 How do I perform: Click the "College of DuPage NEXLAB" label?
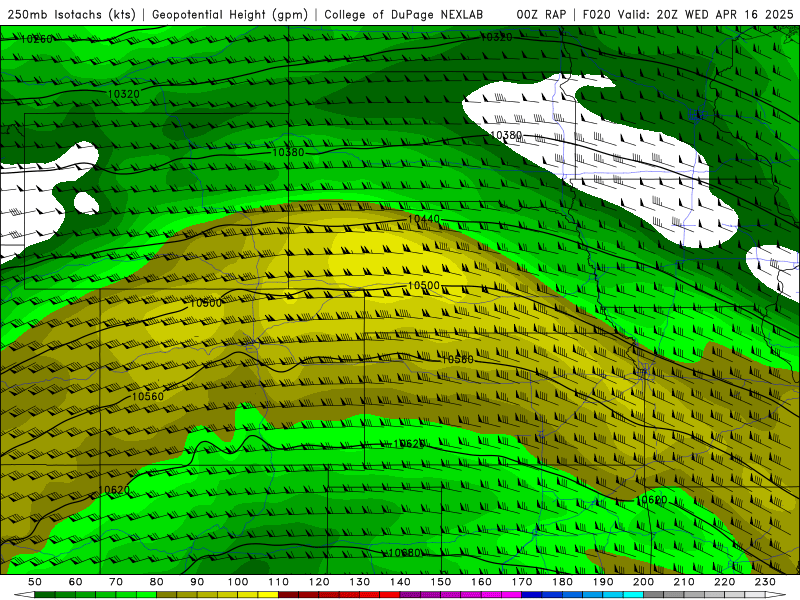[x=404, y=15]
